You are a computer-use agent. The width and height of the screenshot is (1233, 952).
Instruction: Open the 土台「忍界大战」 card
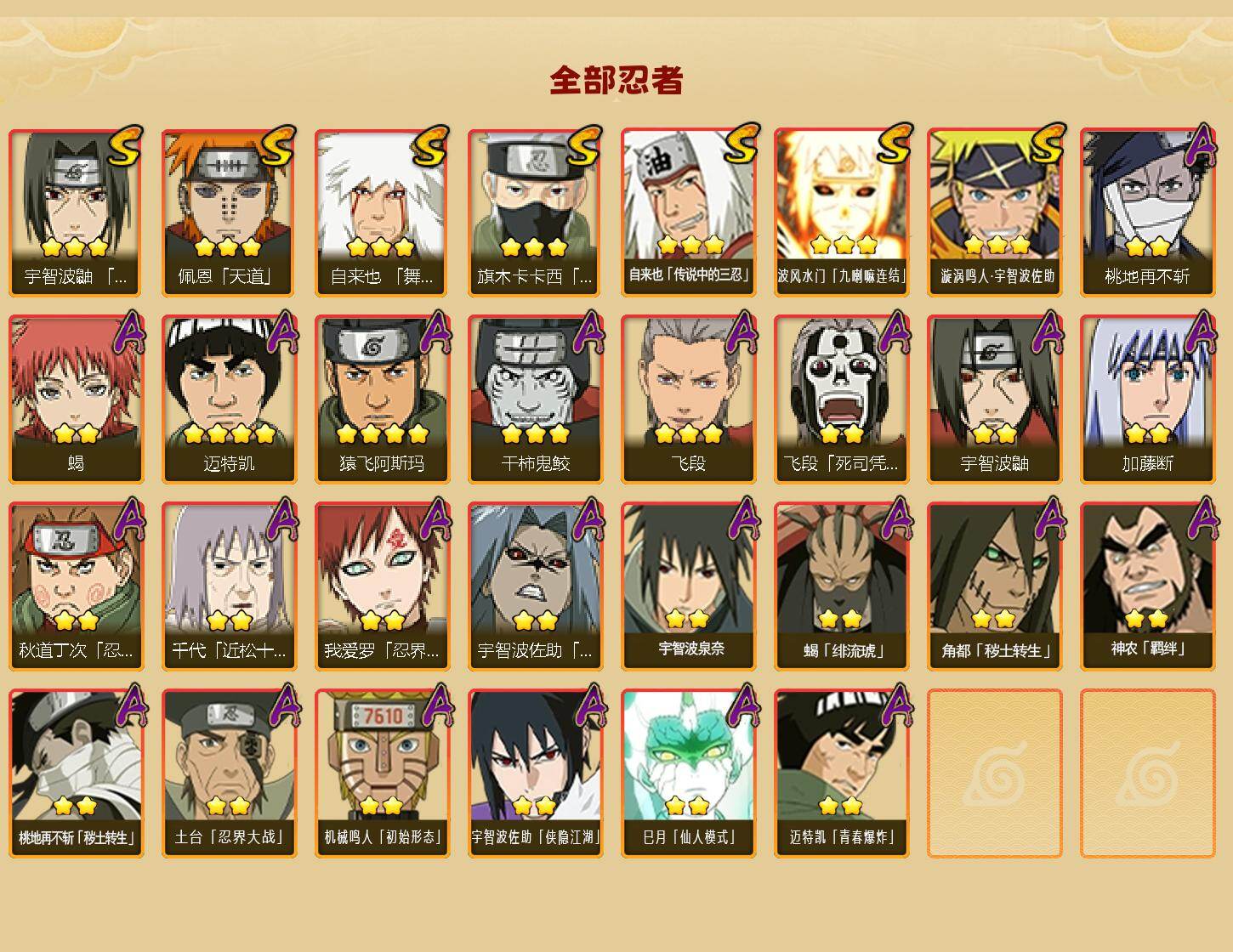[x=230, y=773]
